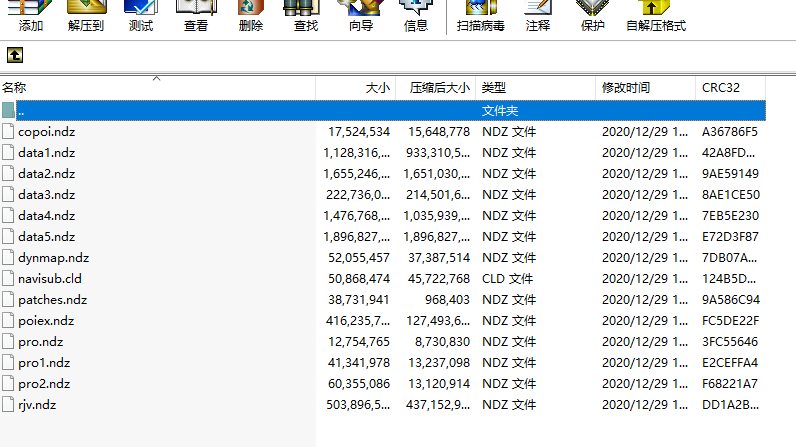Image resolution: width=796 pixels, height=447 pixels.
Task: Click the 保护 (Protect) toolbar icon
Action: [593, 16]
